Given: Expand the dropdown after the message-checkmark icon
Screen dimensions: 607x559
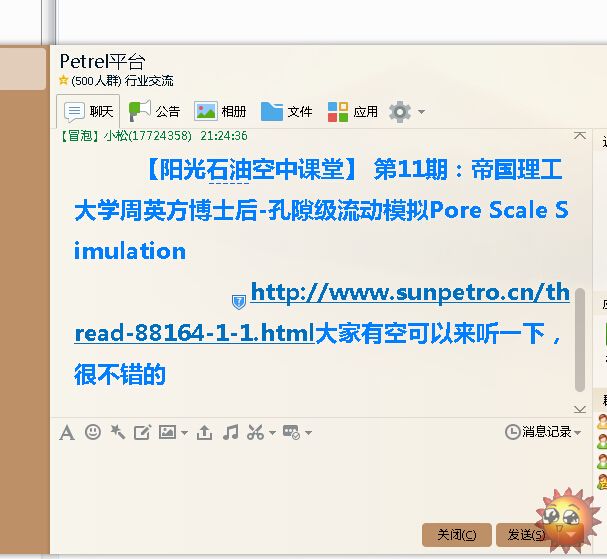Looking at the screenshot, I should [x=309, y=432].
